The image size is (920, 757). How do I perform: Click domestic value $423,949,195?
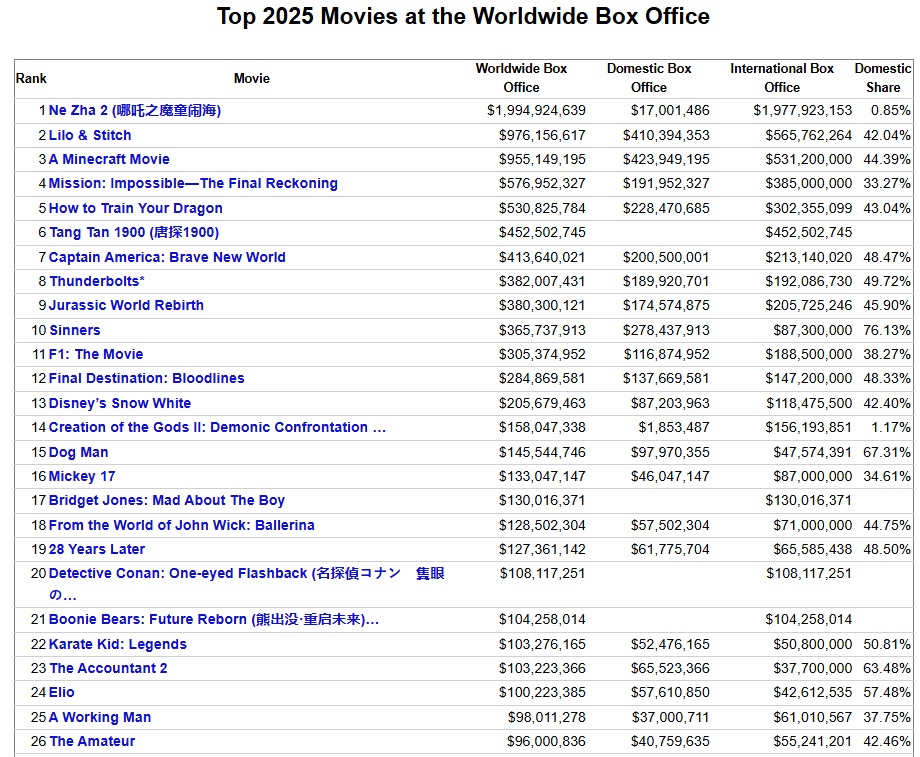(x=666, y=159)
